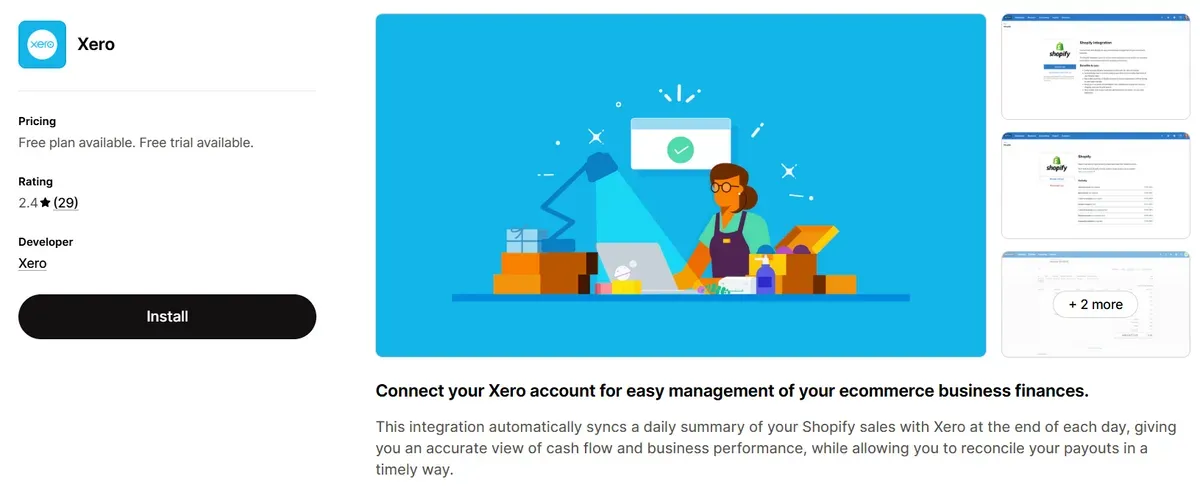Click the laptop in the hero illustration
This screenshot has width=1200, height=493.
640,265
